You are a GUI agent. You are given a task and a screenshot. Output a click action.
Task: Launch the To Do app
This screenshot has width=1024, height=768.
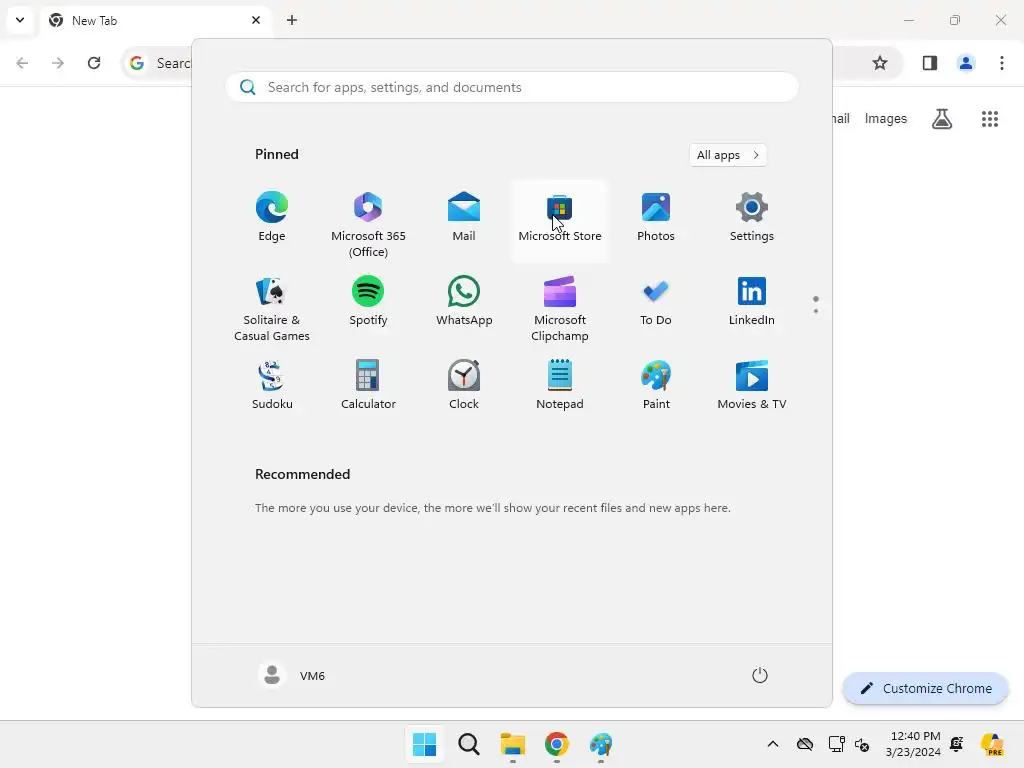point(656,302)
